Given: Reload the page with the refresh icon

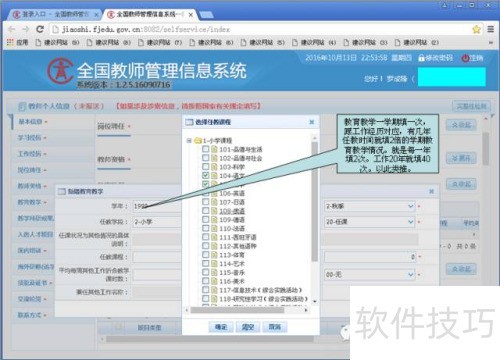Looking at the screenshot, I should (40, 29).
